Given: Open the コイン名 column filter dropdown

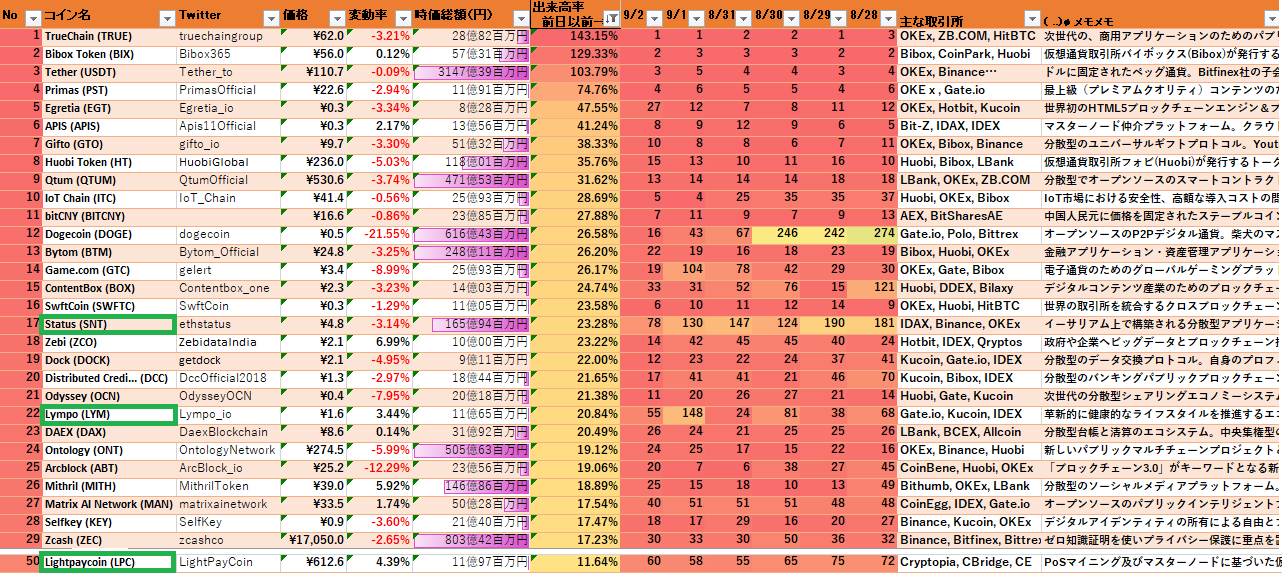Looking at the screenshot, I should click(165, 18).
